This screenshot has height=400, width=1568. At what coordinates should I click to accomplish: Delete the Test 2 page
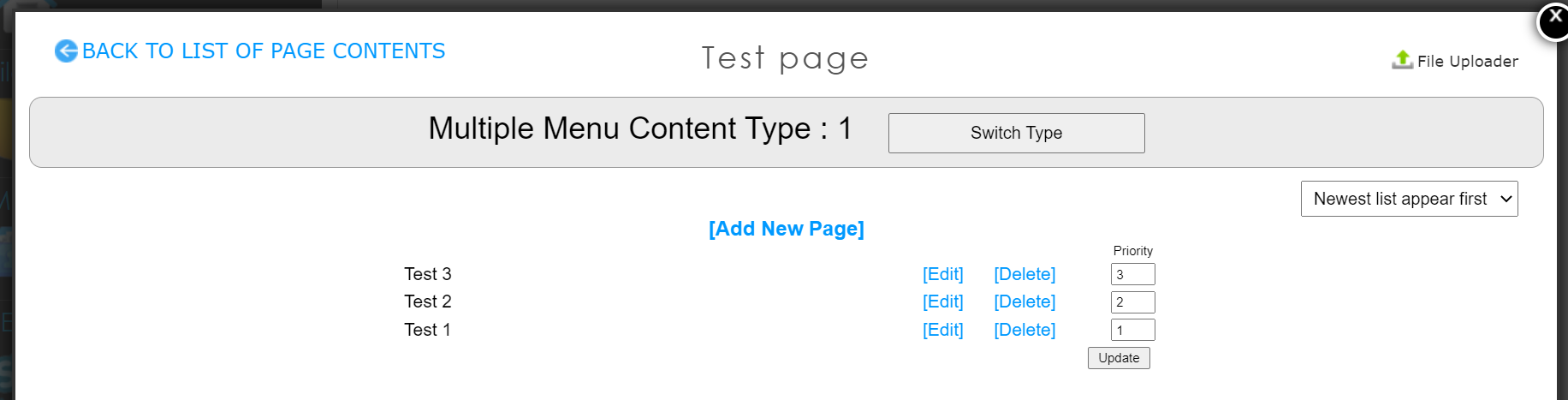(x=1025, y=301)
